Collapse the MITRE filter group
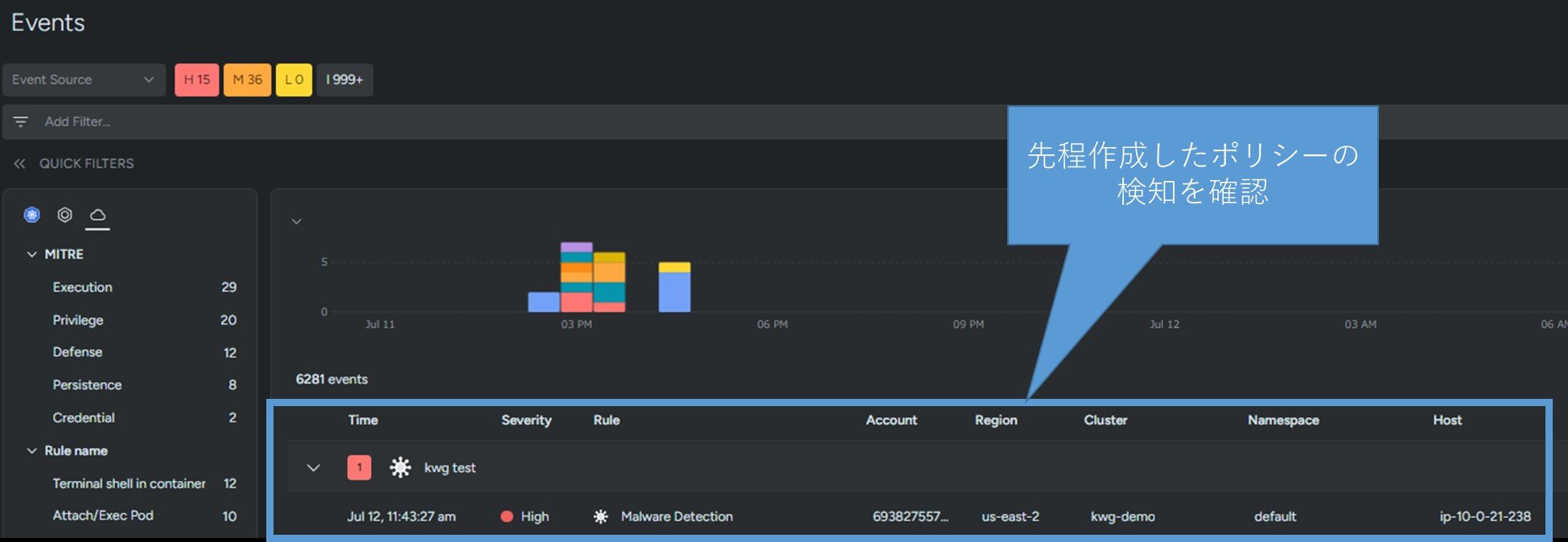 (x=32, y=254)
